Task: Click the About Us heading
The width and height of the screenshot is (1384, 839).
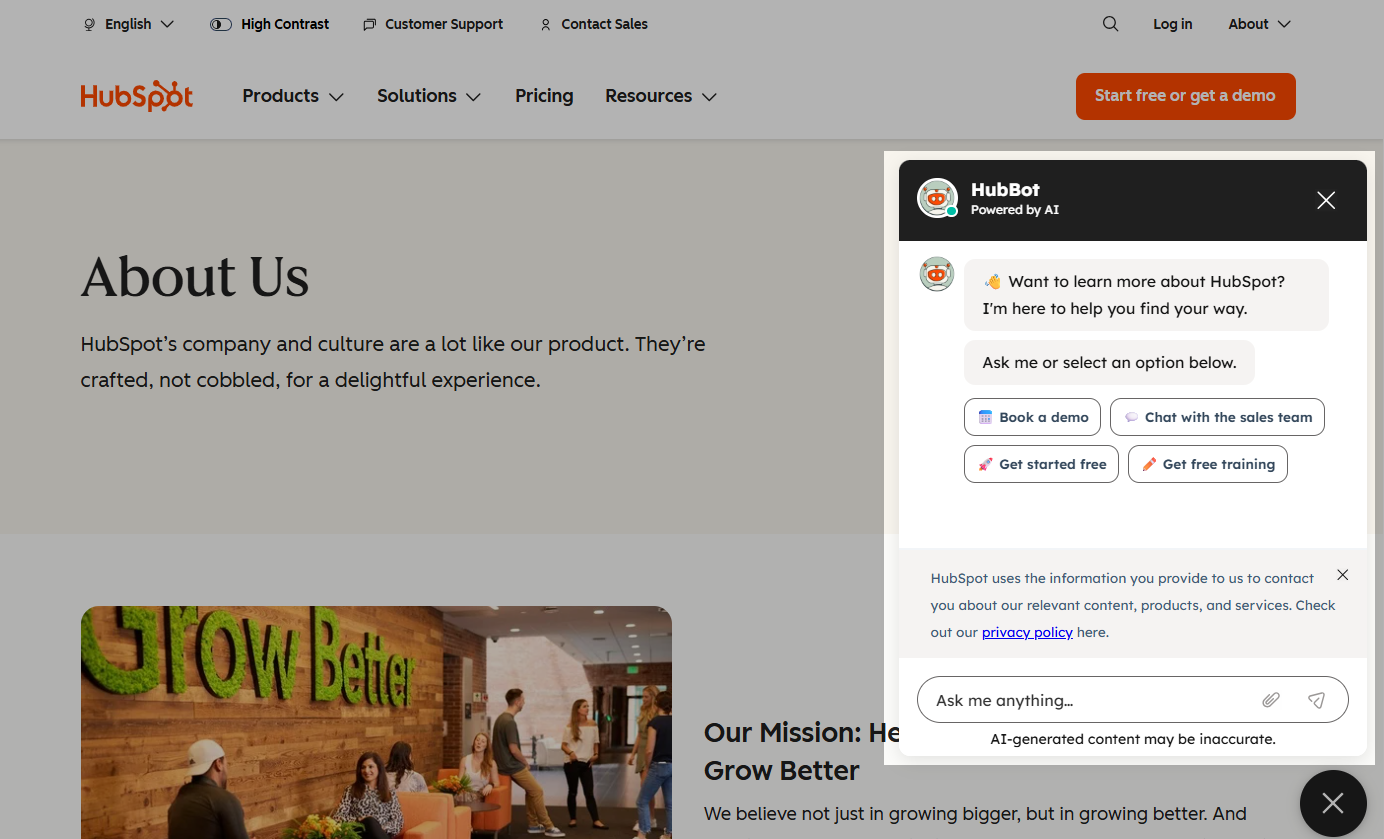Action: pos(195,276)
